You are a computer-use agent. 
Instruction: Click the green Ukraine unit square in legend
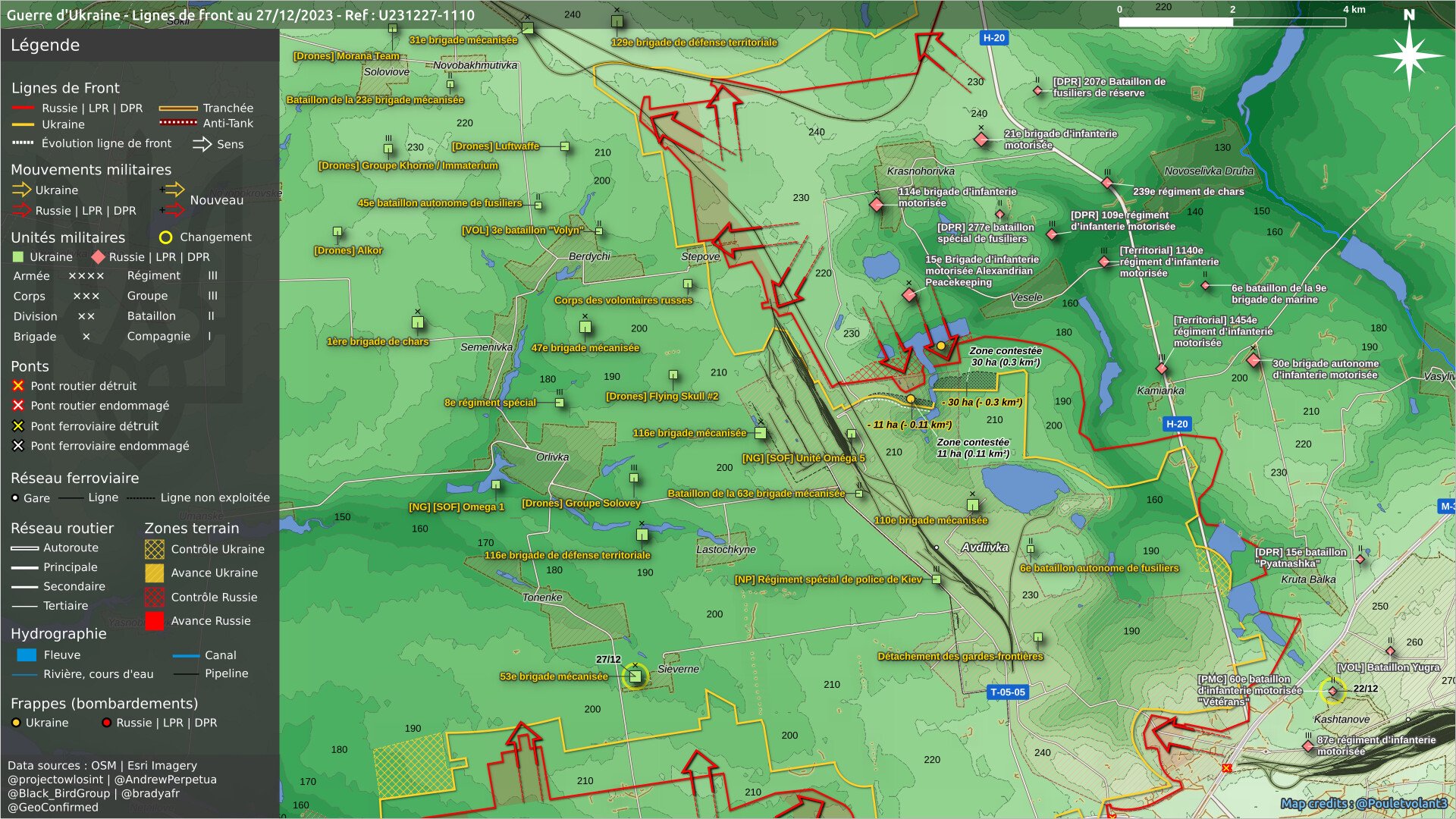tap(18, 257)
